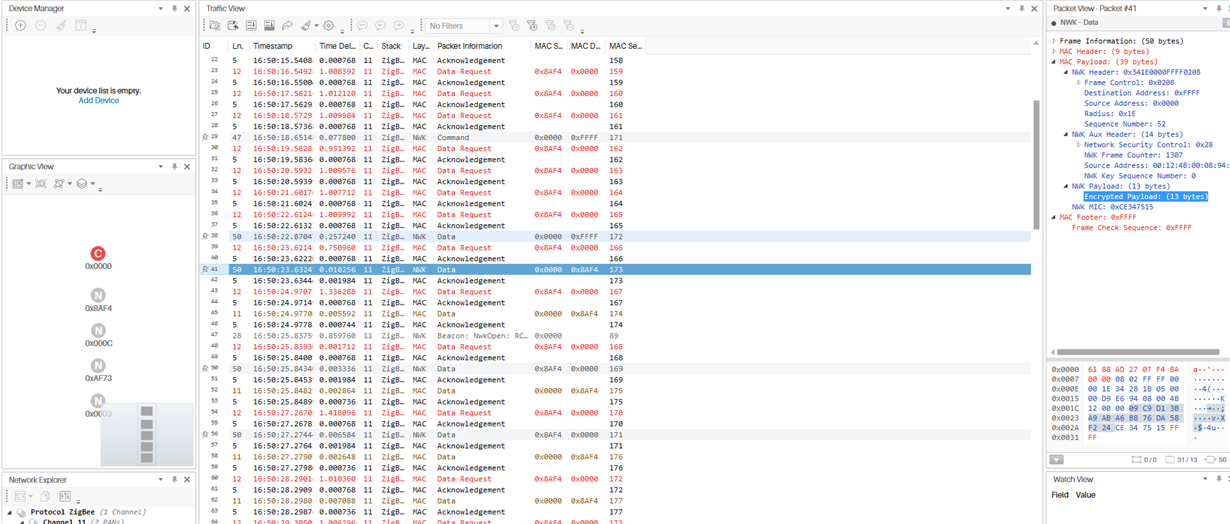Click the save capture icon in Traffic View
The width and height of the screenshot is (1230, 524).
(x=232, y=25)
